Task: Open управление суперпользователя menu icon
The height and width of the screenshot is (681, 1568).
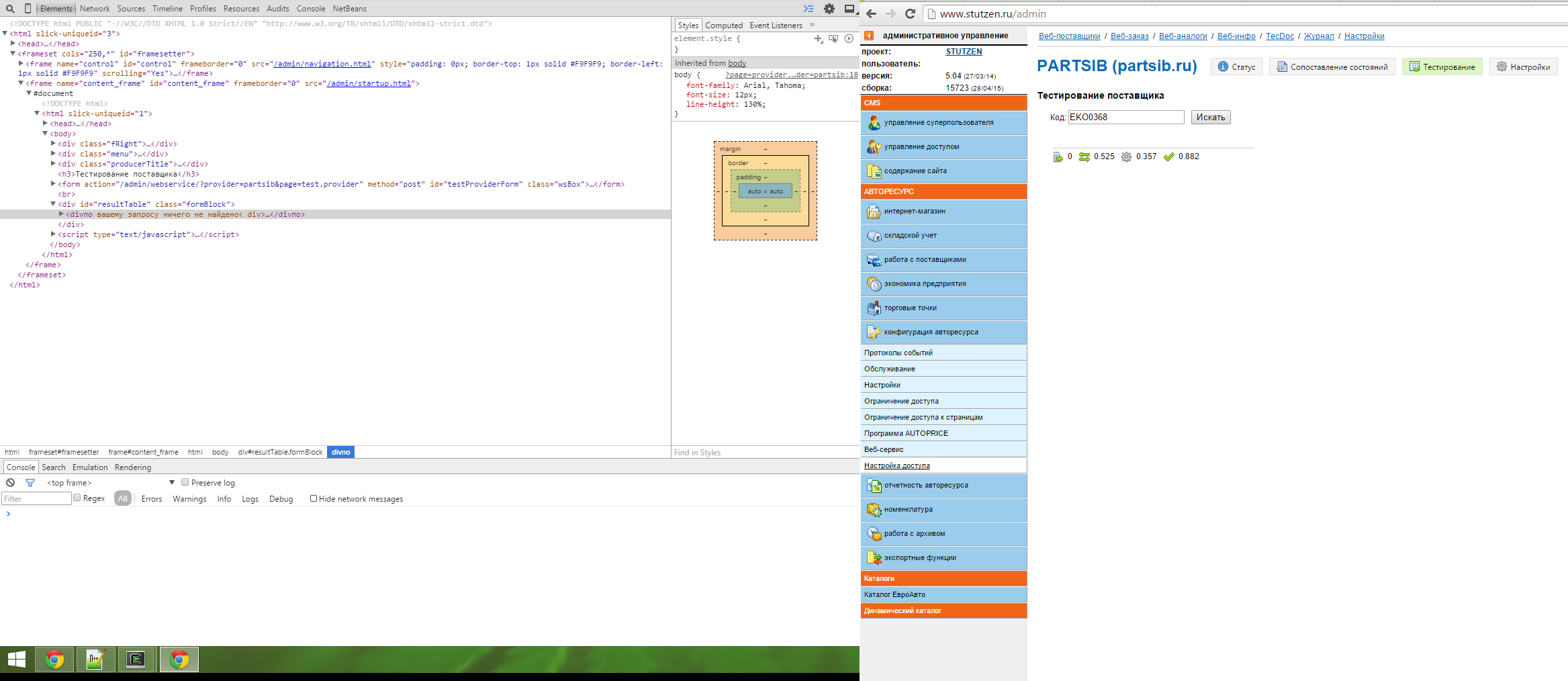Action: pos(874,123)
